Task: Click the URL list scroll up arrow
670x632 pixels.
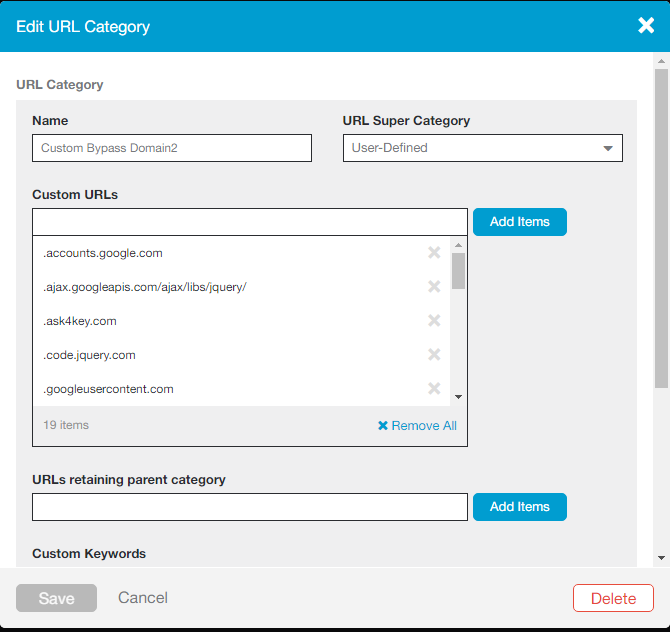Action: tap(458, 245)
